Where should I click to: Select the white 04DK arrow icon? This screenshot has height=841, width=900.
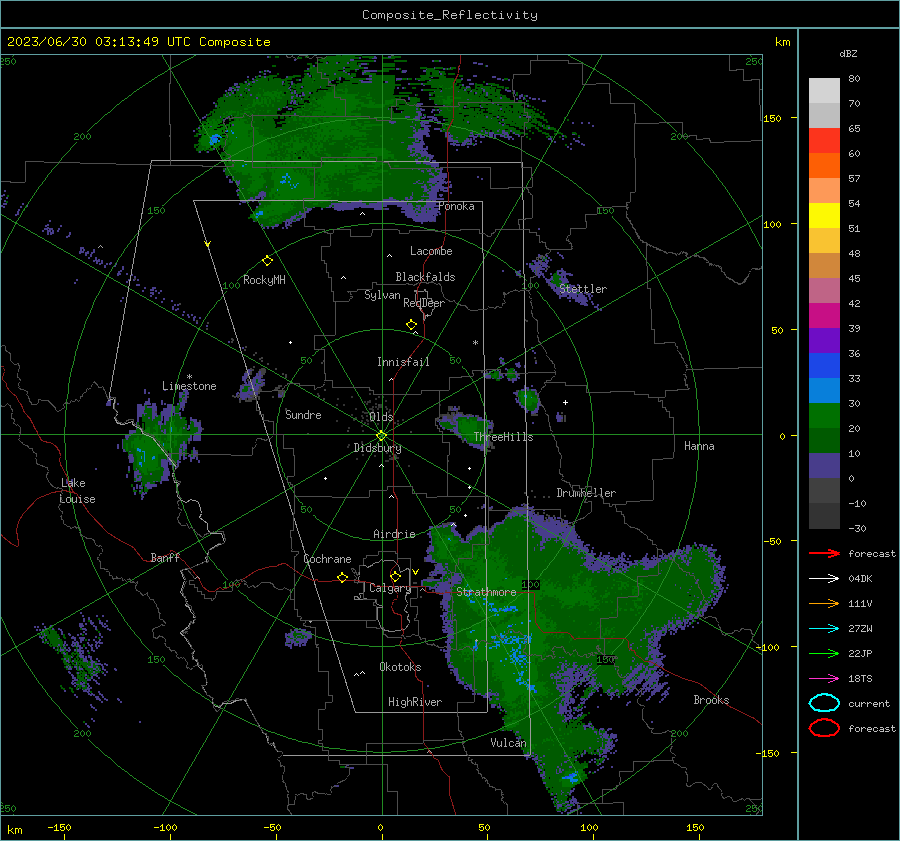[824, 579]
